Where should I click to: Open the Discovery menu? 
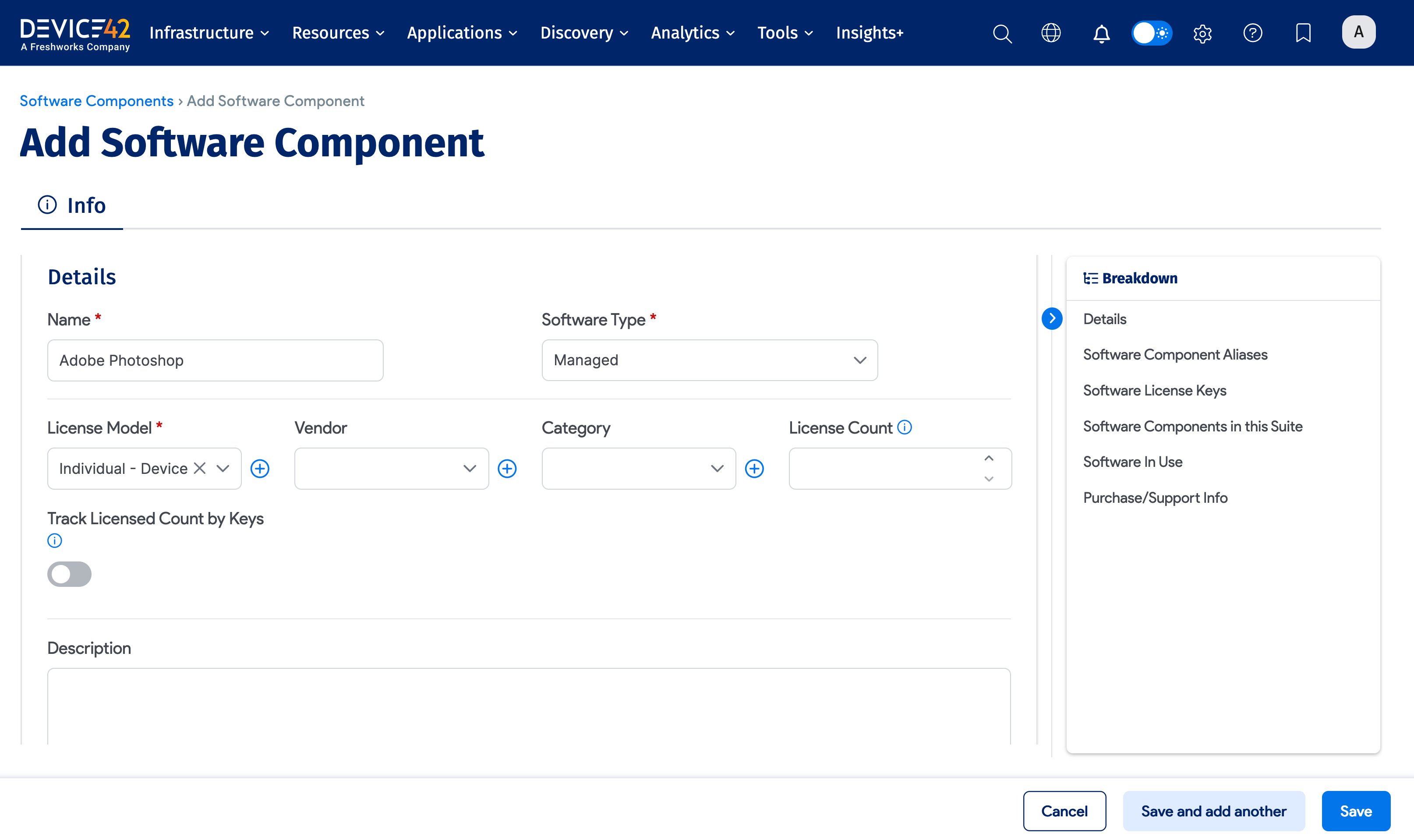pos(583,33)
